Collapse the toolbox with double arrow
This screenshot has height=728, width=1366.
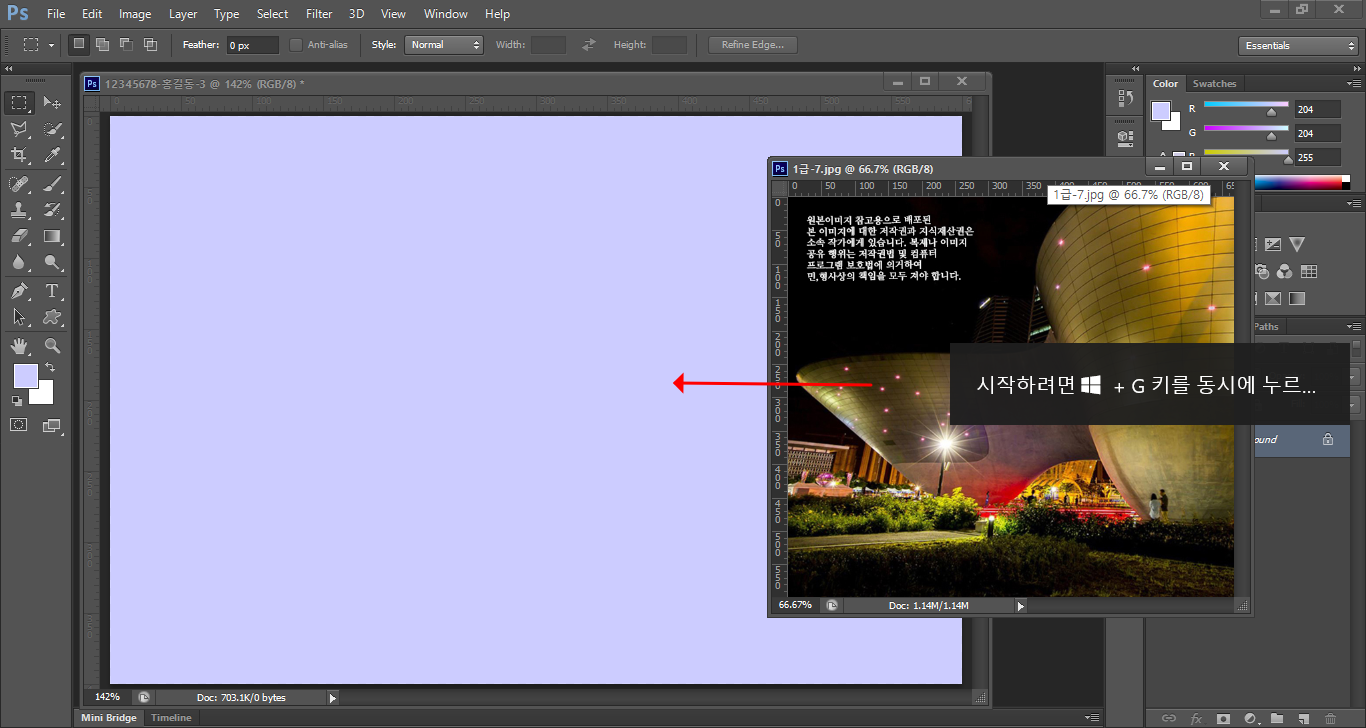(9, 68)
